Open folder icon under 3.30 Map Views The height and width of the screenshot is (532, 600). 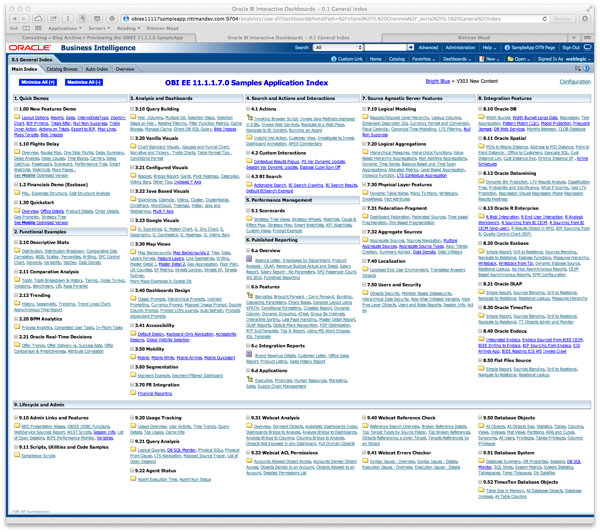pyautogui.click(x=133, y=252)
